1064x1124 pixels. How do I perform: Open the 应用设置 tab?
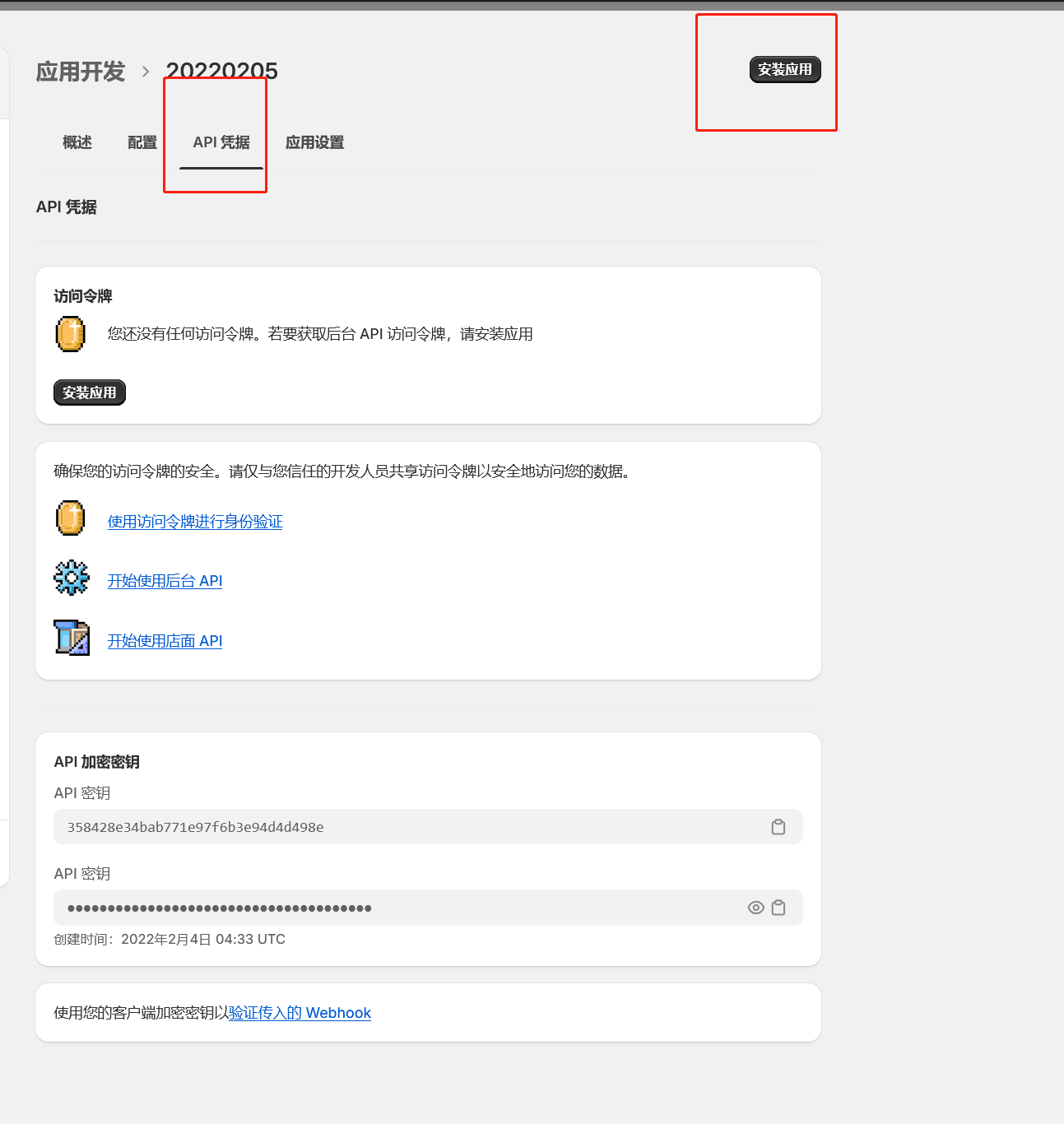click(x=314, y=142)
